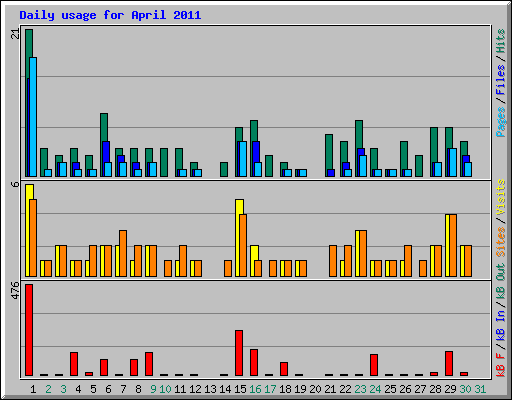512x400 pixels.
Task: Select day "18" on the x-axis
Action: click(x=285, y=389)
